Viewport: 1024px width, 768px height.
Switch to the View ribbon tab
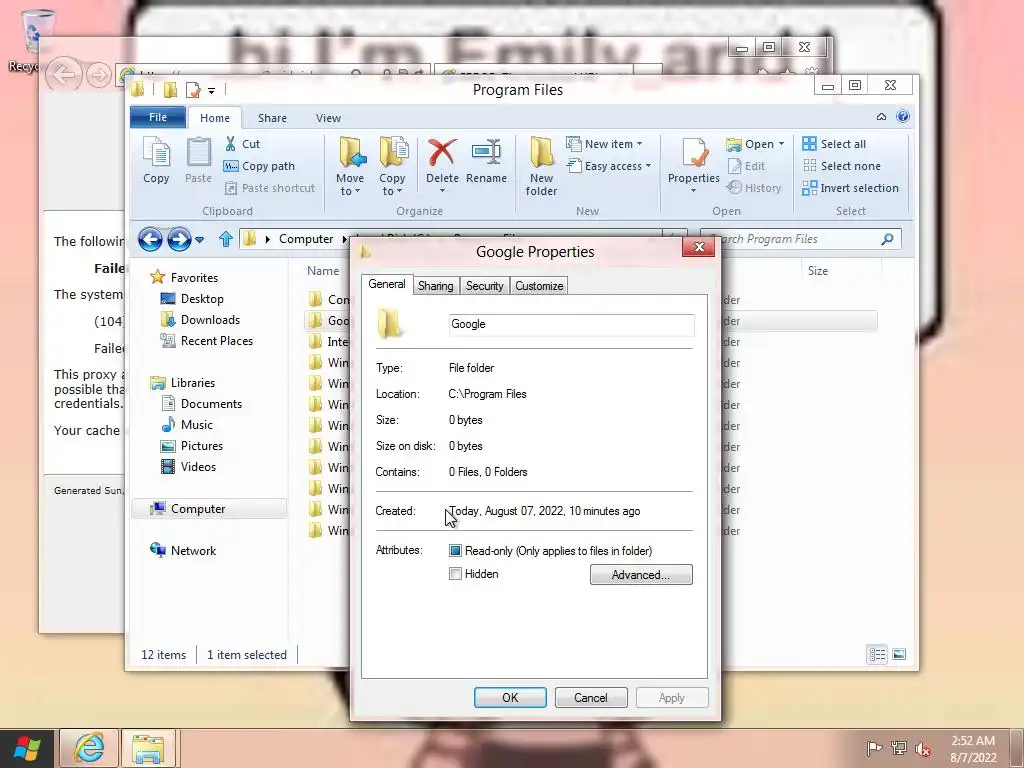328,118
